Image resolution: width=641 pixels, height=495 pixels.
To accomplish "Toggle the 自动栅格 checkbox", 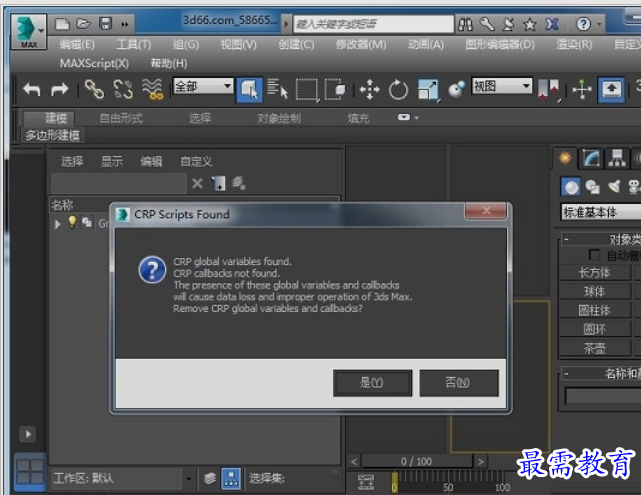I will pos(594,255).
